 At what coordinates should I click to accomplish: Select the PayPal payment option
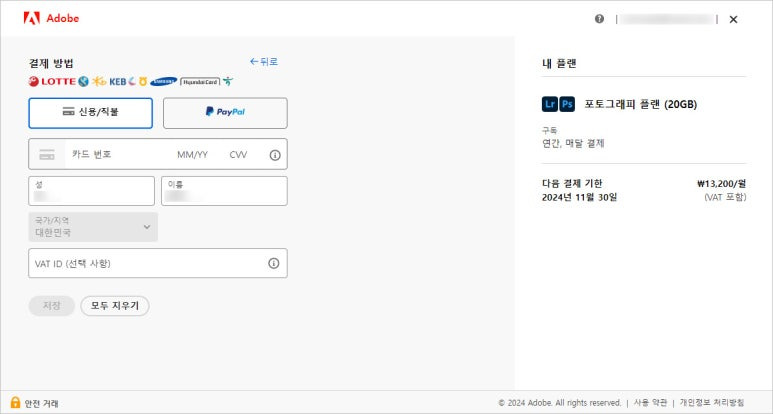point(225,113)
